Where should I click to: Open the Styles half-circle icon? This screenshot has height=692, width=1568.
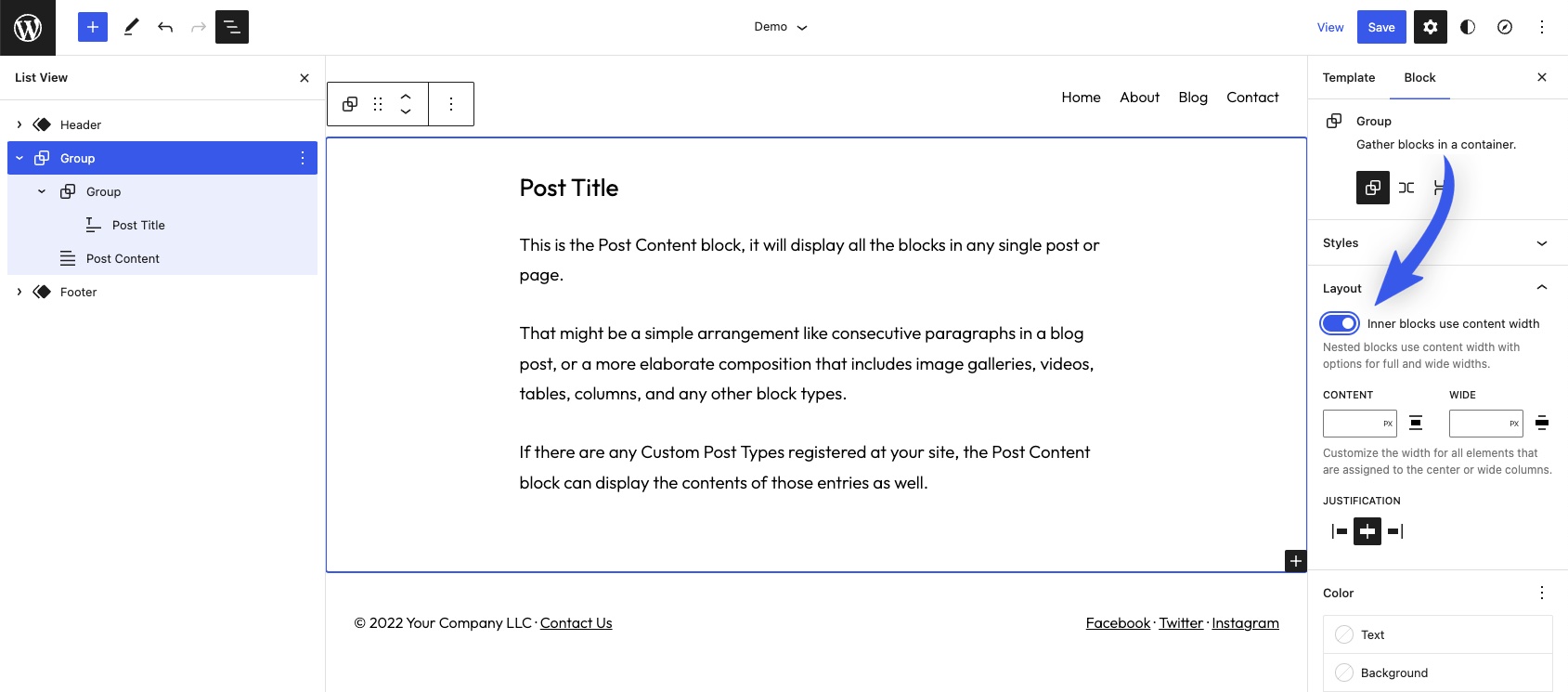1468,28
